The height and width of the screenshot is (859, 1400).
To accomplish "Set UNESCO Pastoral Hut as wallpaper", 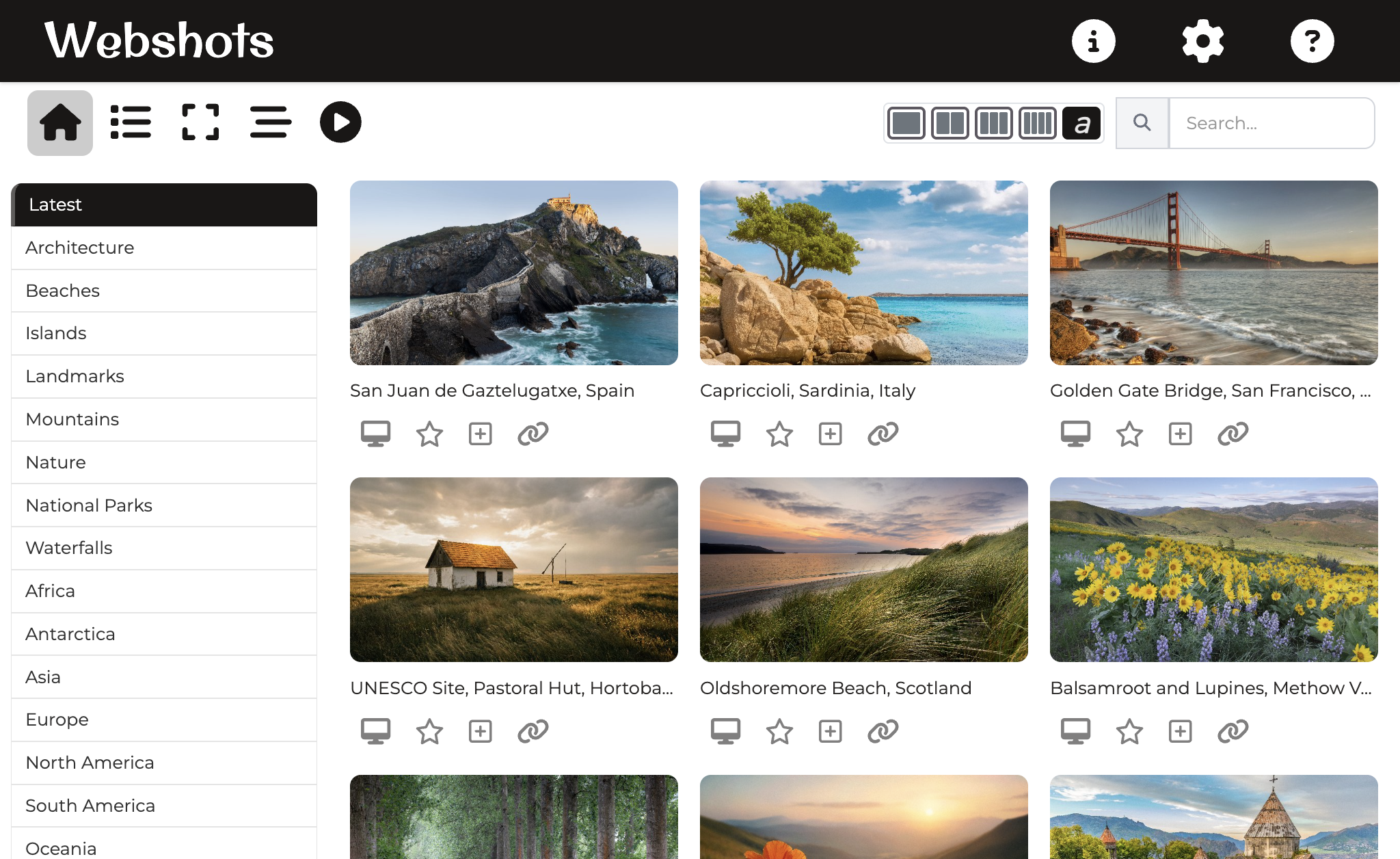I will [375, 731].
